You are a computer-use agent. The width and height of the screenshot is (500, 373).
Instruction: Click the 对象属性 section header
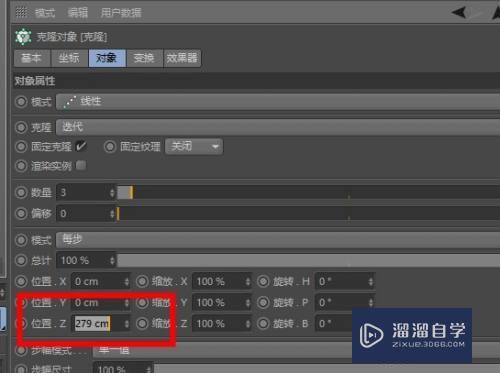(35, 81)
